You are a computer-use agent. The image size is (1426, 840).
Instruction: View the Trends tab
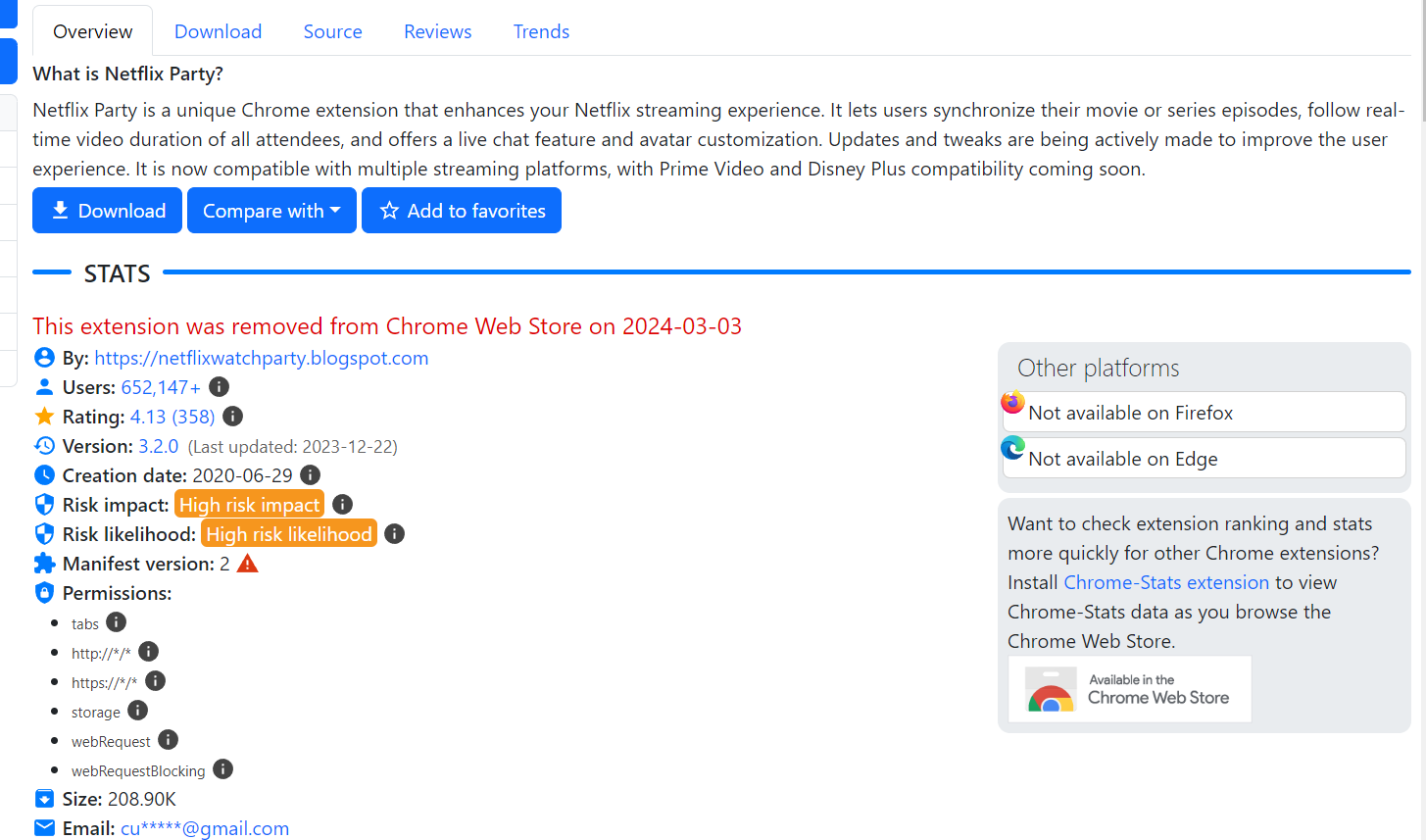(x=541, y=31)
